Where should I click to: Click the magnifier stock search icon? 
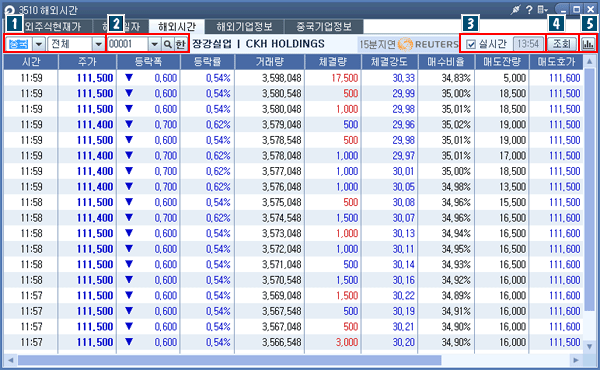(x=168, y=44)
